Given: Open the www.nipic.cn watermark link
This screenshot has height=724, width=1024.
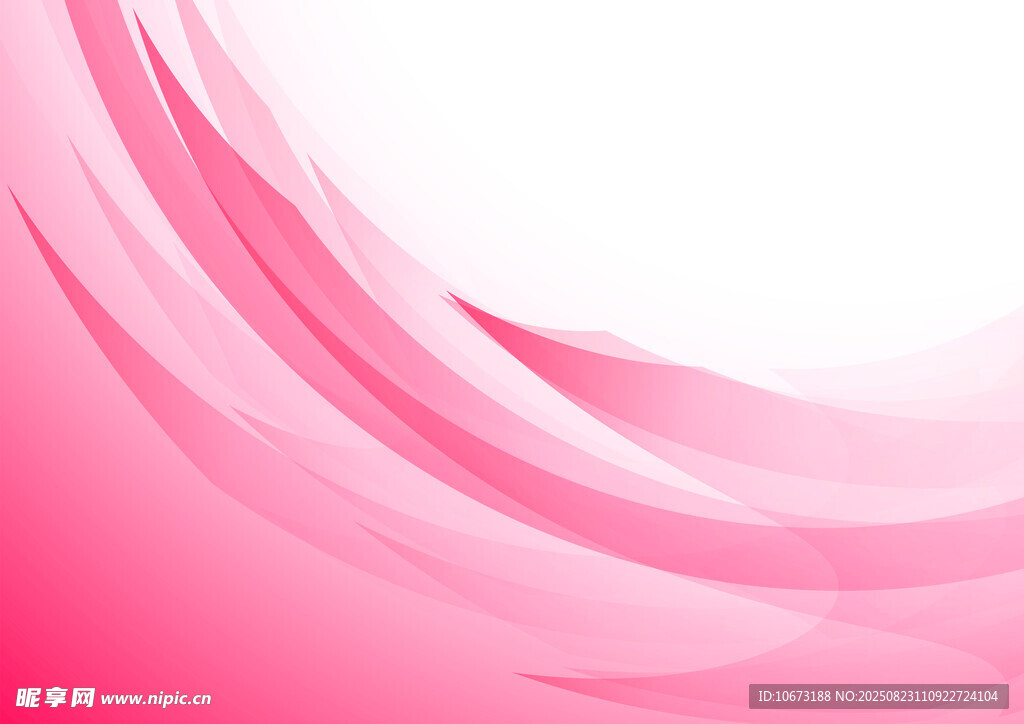Looking at the screenshot, I should [155, 699].
